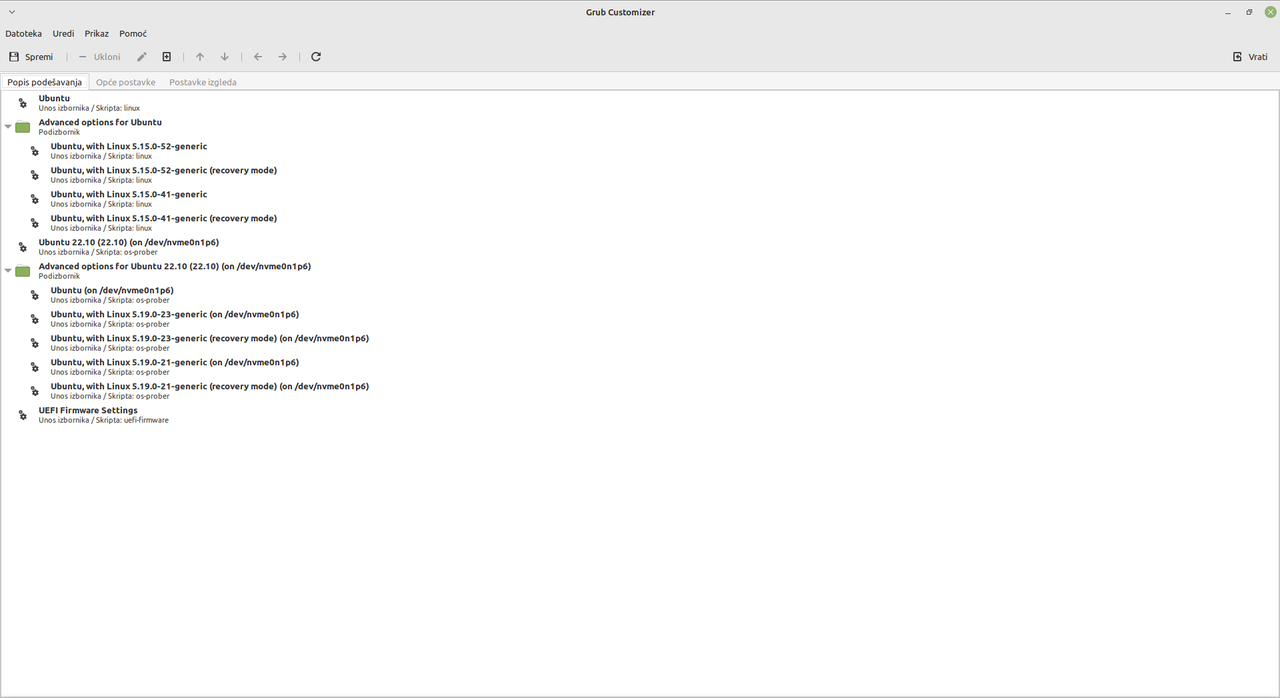Click the Ukloni remove button
Viewport: 1280px width, 698px height.
[x=99, y=57]
